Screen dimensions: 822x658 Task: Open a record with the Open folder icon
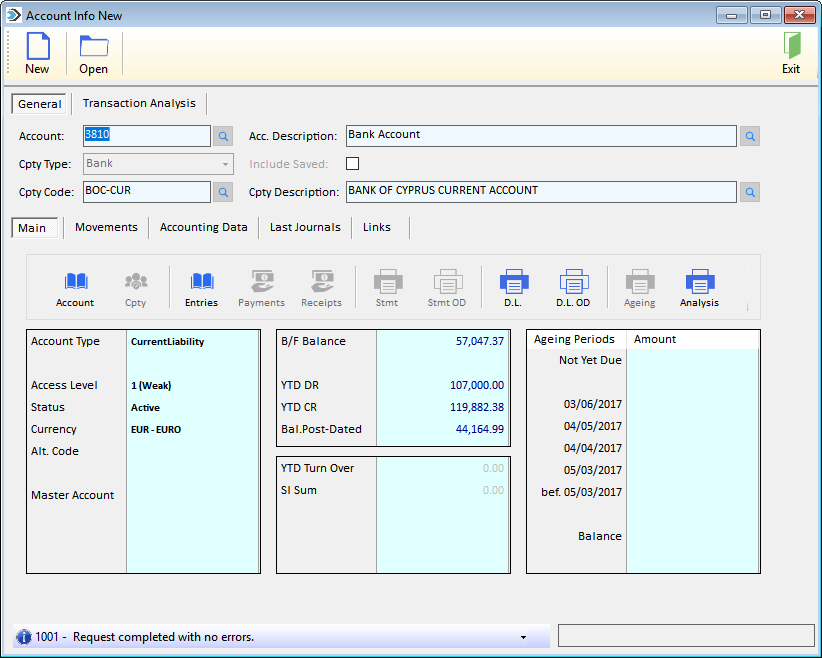click(94, 47)
